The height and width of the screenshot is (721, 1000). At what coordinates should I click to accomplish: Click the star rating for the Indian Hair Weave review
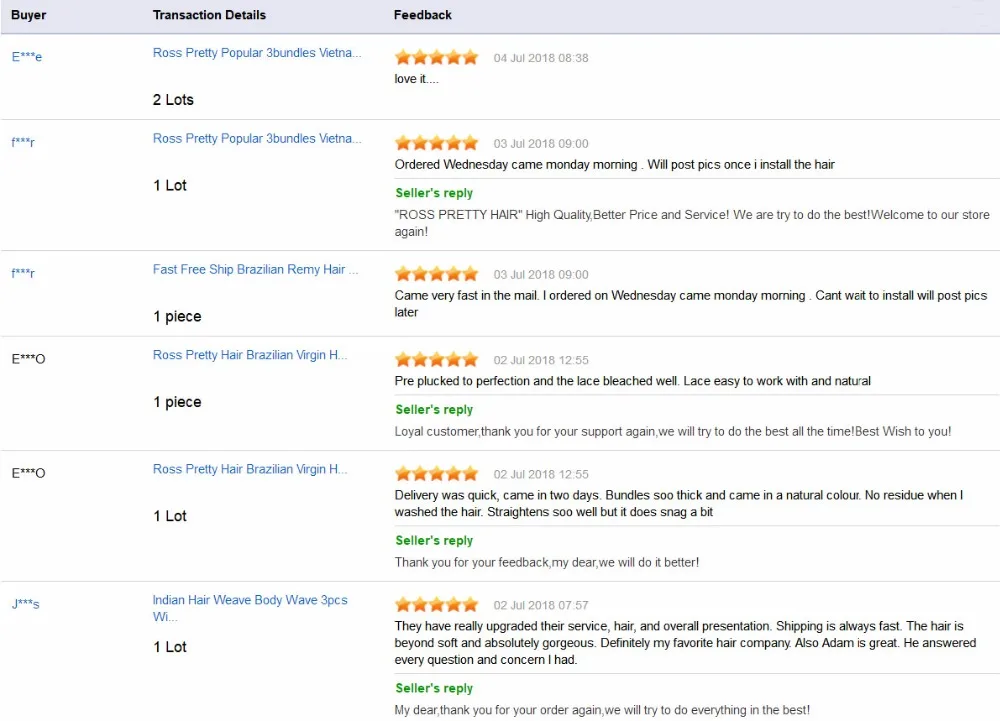click(437, 604)
